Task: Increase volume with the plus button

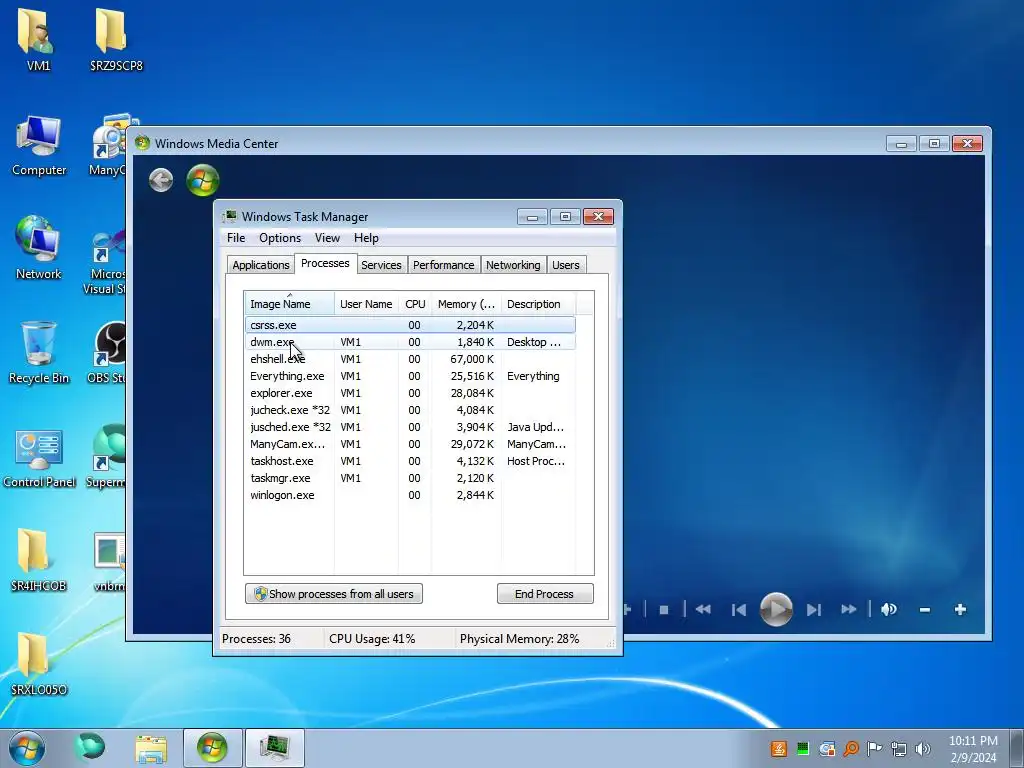Action: (x=960, y=609)
